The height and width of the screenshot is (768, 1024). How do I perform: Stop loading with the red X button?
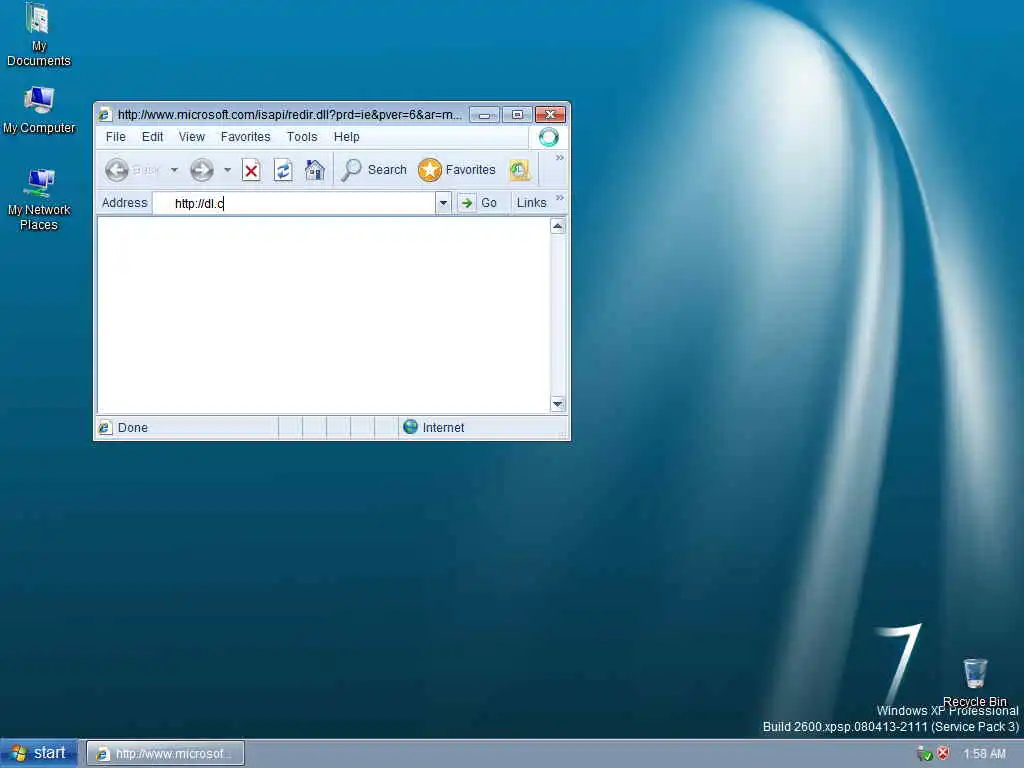click(x=251, y=170)
